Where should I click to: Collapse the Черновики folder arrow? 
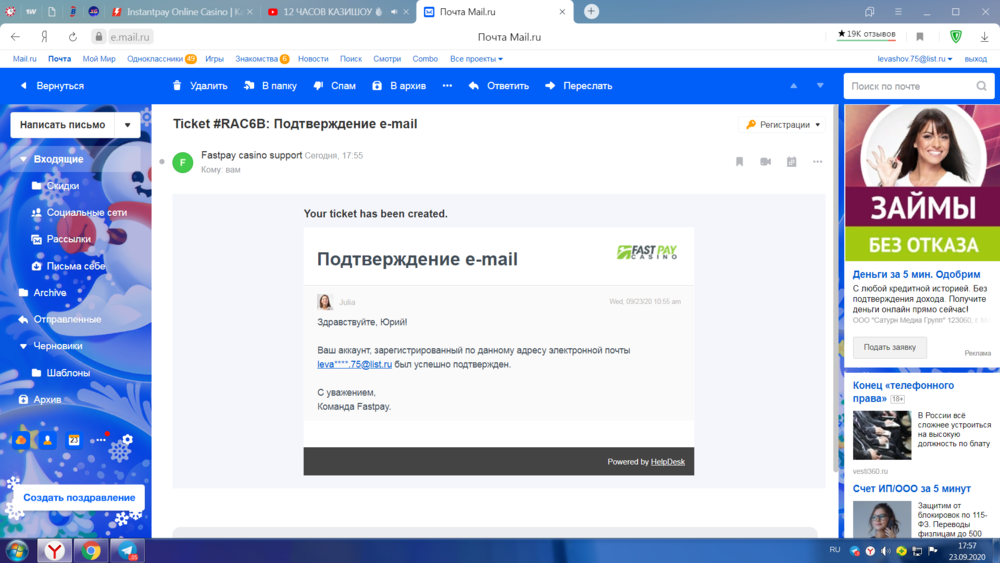(x=23, y=346)
